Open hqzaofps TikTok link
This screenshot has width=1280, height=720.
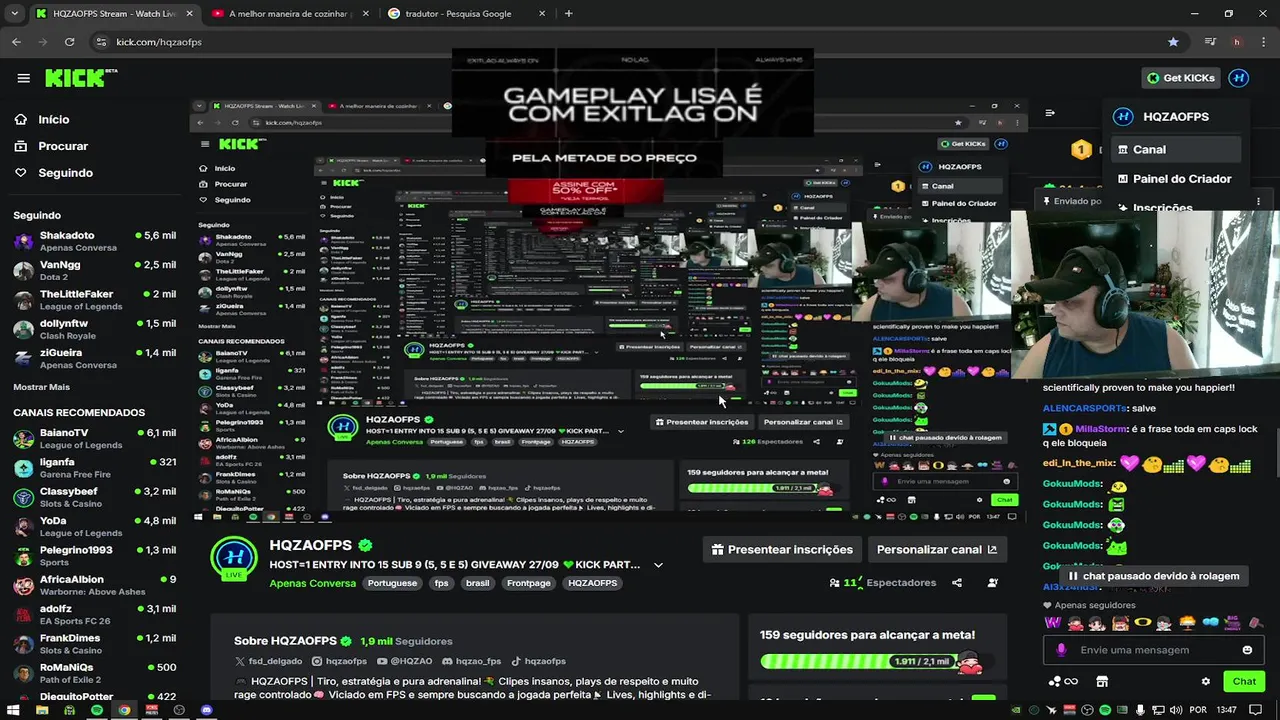539,661
